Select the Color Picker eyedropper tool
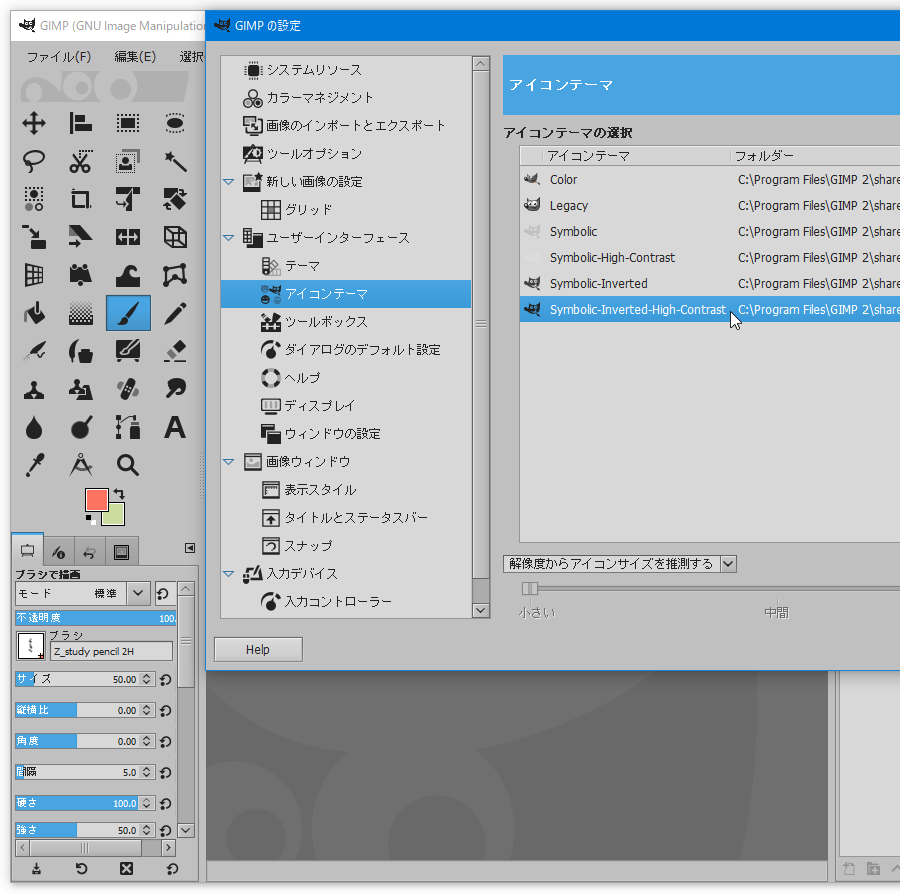Viewport: 900px width, 894px height. click(34, 465)
